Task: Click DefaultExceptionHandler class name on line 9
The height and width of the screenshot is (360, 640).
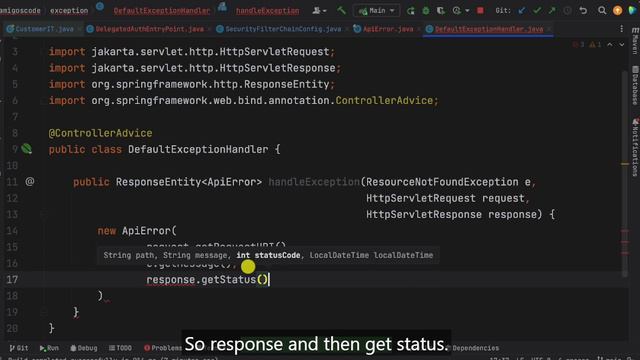Action: coord(198,149)
